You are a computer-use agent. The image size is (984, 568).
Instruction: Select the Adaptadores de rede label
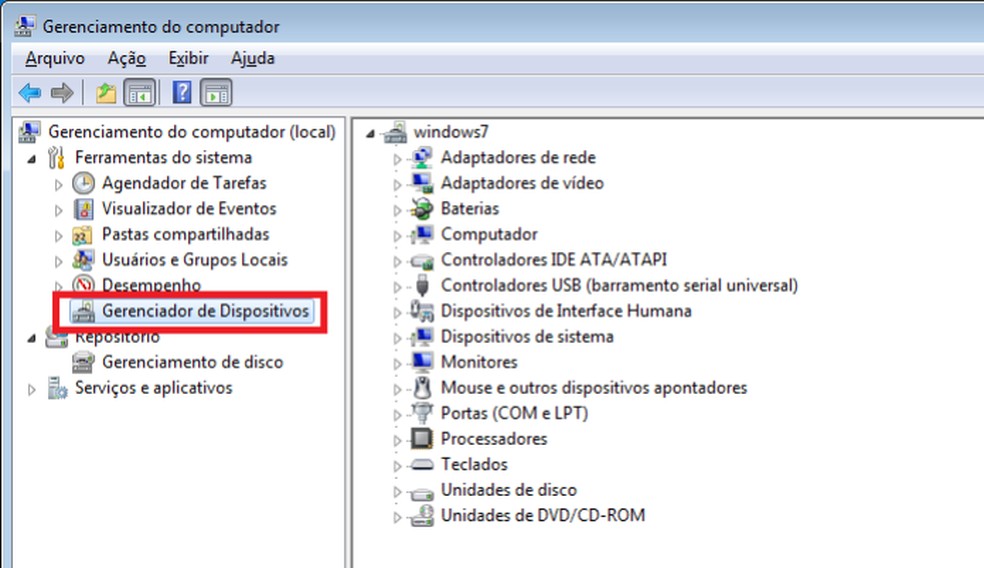point(518,158)
